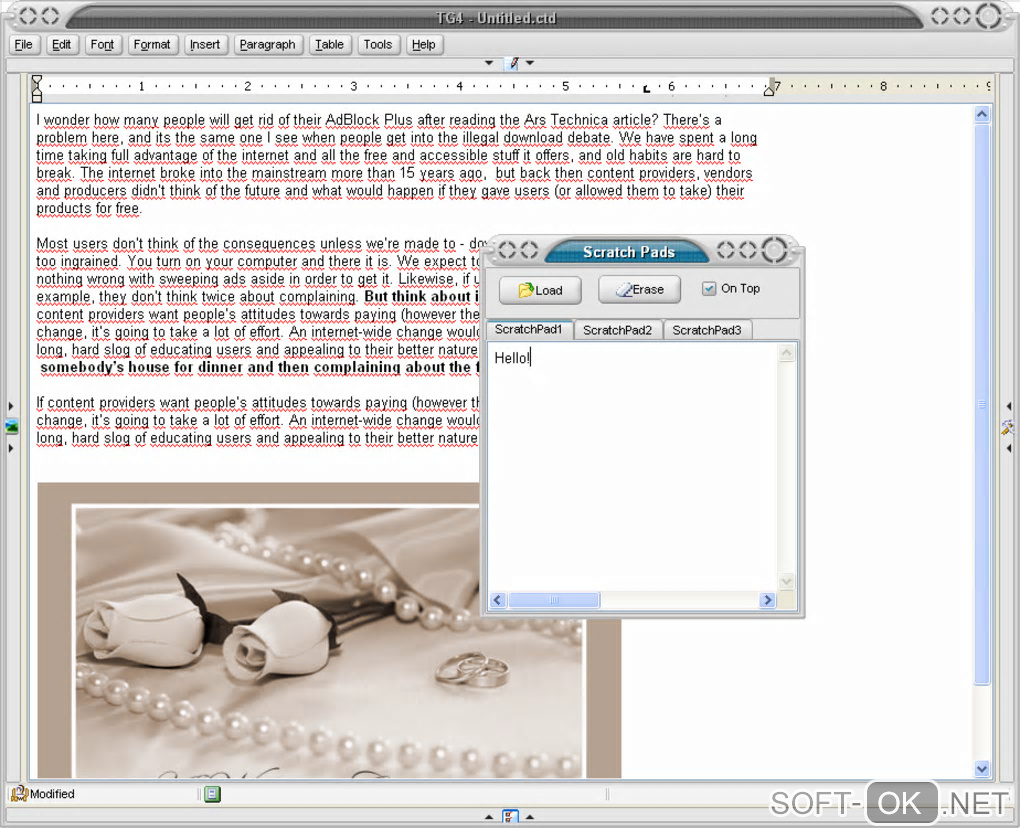Screen dimensions: 1020x828
Task: Toggle the On Top checkbox
Action: [x=708, y=288]
